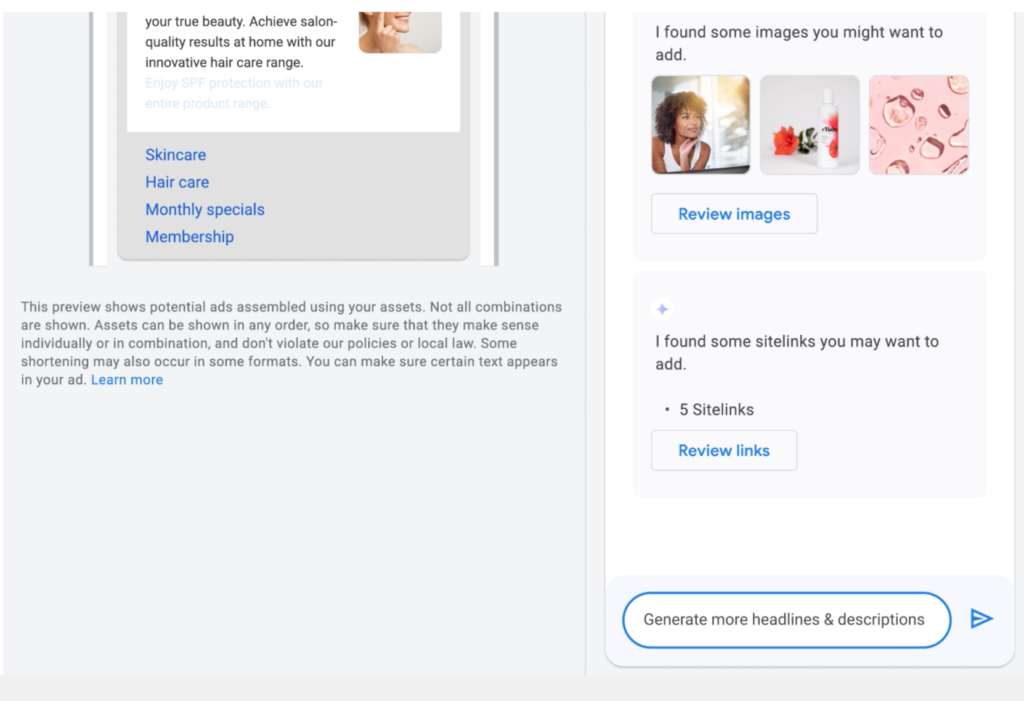Open the Monthly specials sitelink

(205, 210)
